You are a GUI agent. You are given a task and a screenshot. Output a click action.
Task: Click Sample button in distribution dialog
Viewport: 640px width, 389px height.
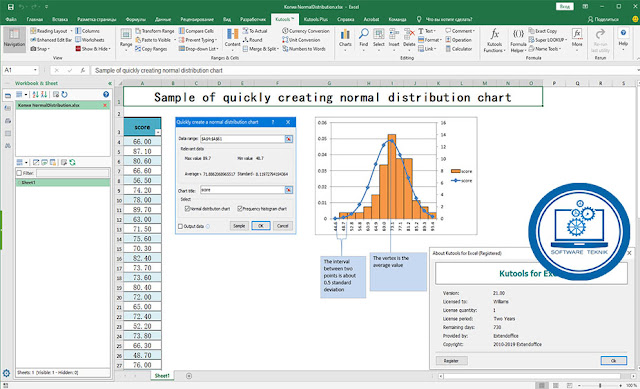tap(239, 226)
